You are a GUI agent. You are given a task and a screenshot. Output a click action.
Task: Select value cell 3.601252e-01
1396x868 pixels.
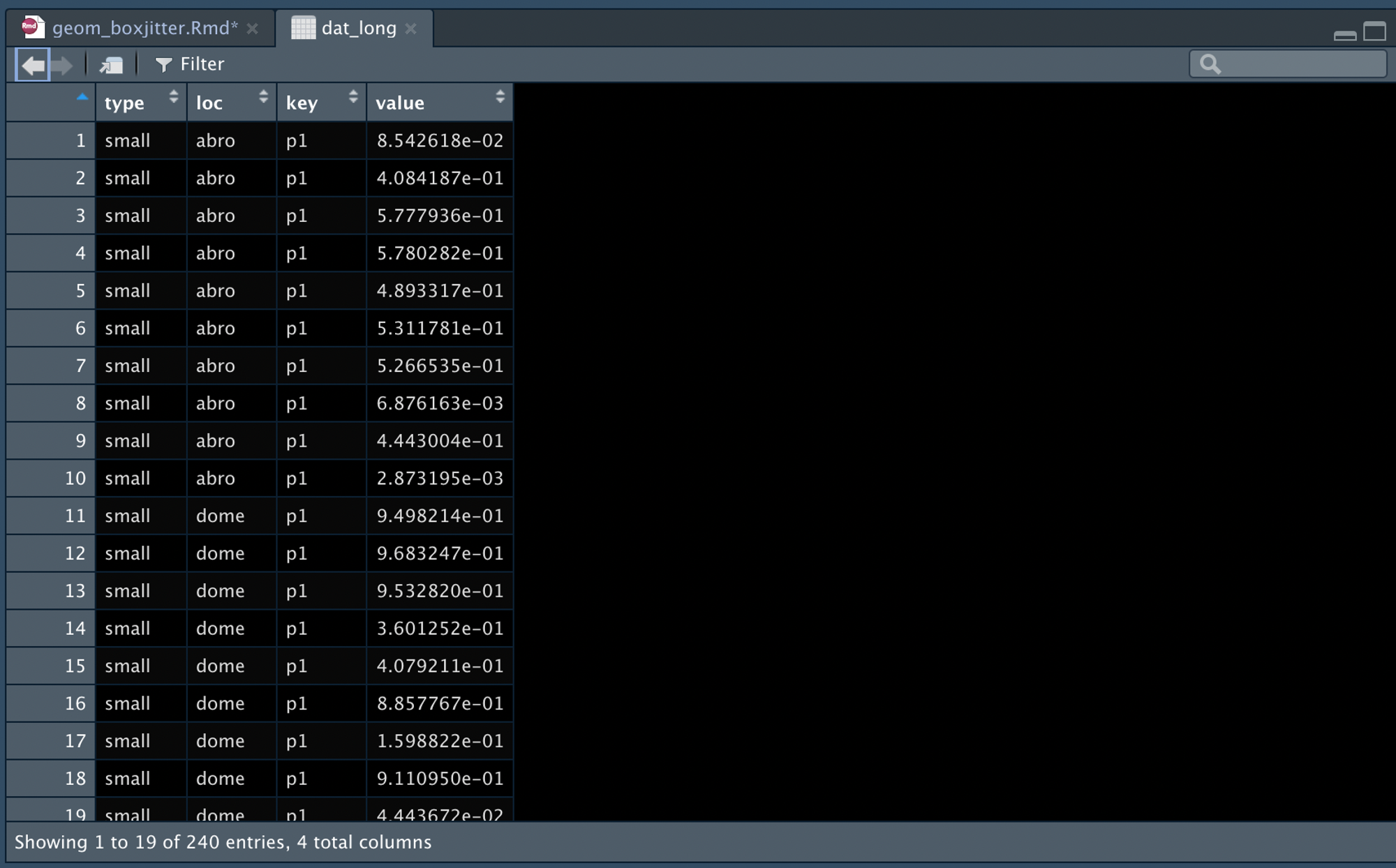[440, 628]
